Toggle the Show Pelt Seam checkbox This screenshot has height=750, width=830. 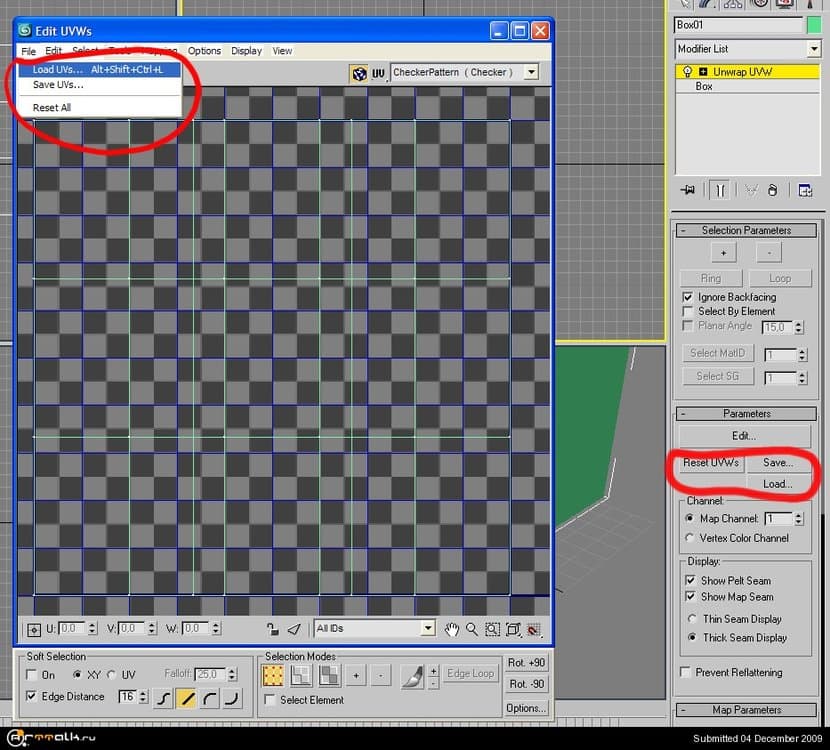689,580
